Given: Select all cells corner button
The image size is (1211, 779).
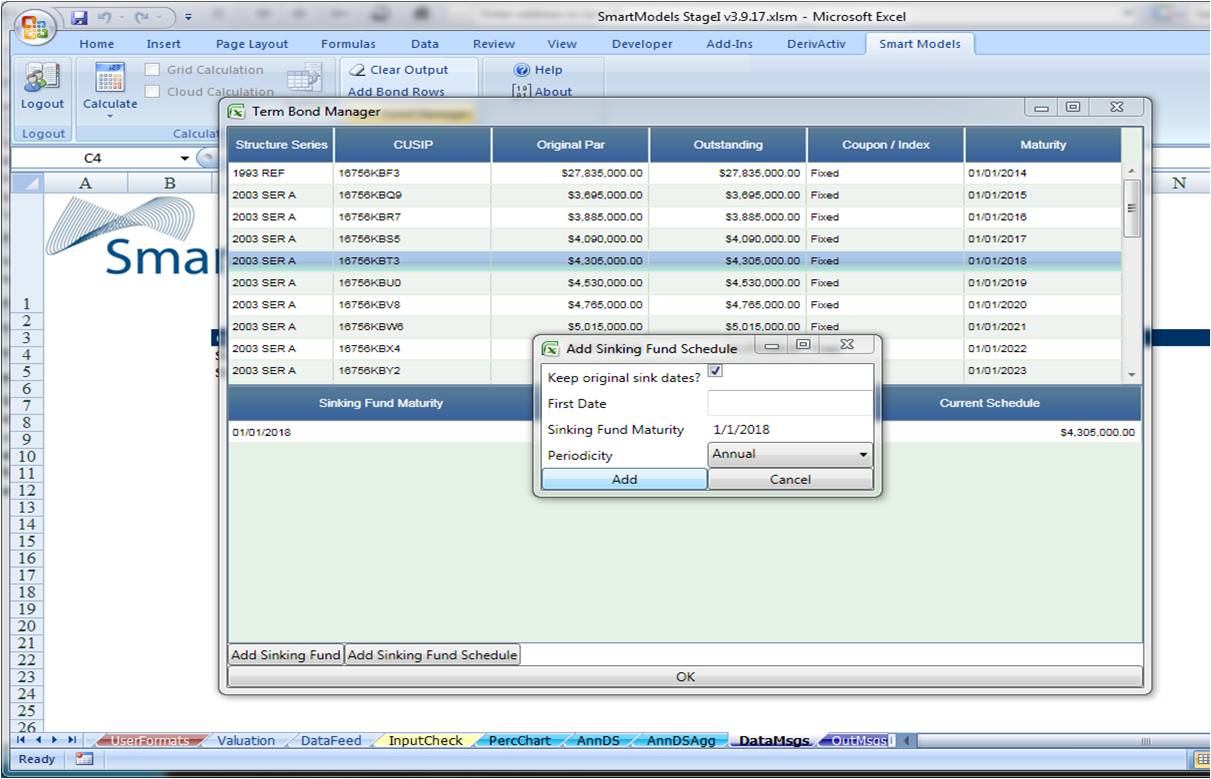Looking at the screenshot, I should point(26,183).
